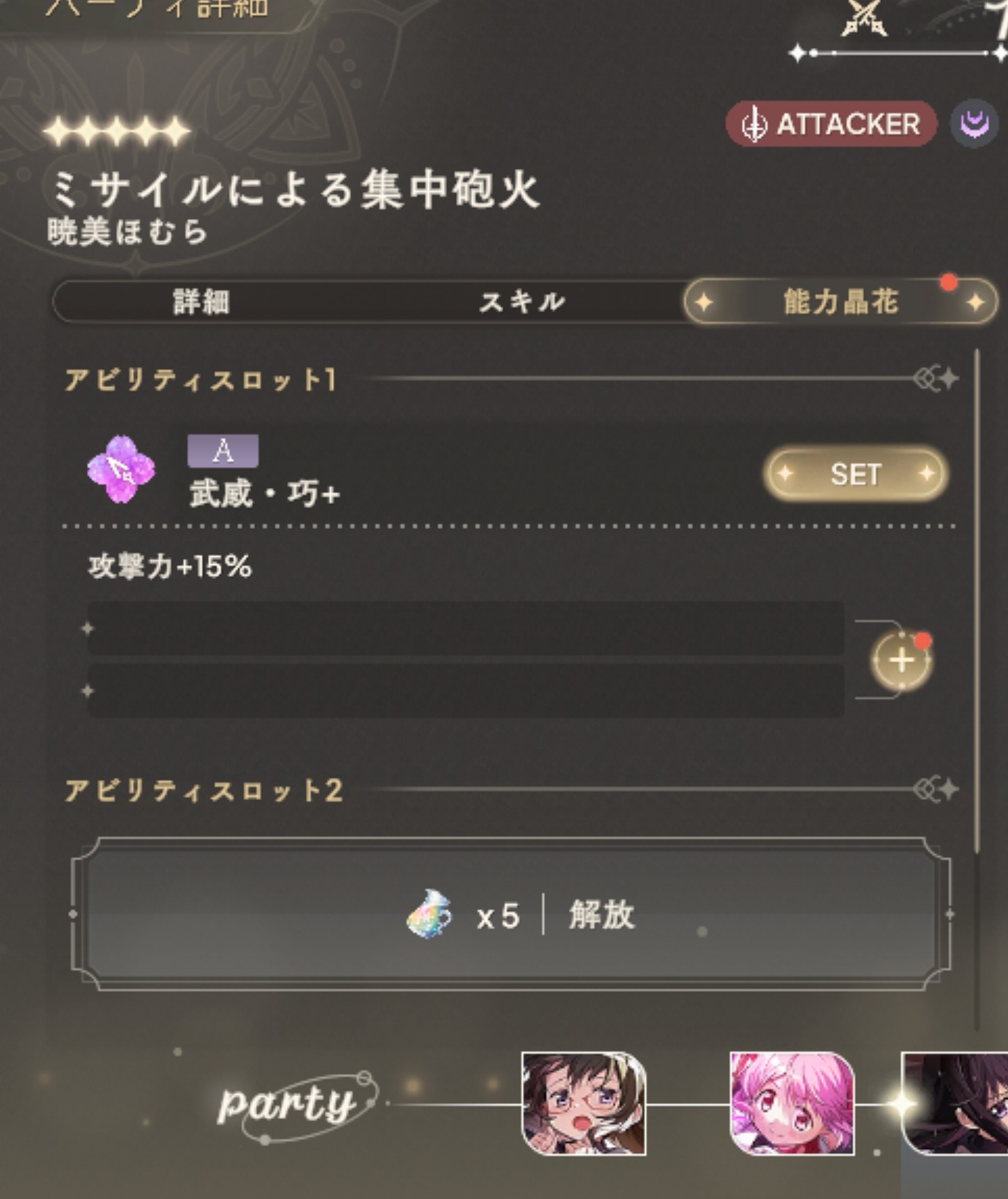The height and width of the screenshot is (1199, 1008).
Task: Click the crossed swords icon at top
Action: pos(864,17)
